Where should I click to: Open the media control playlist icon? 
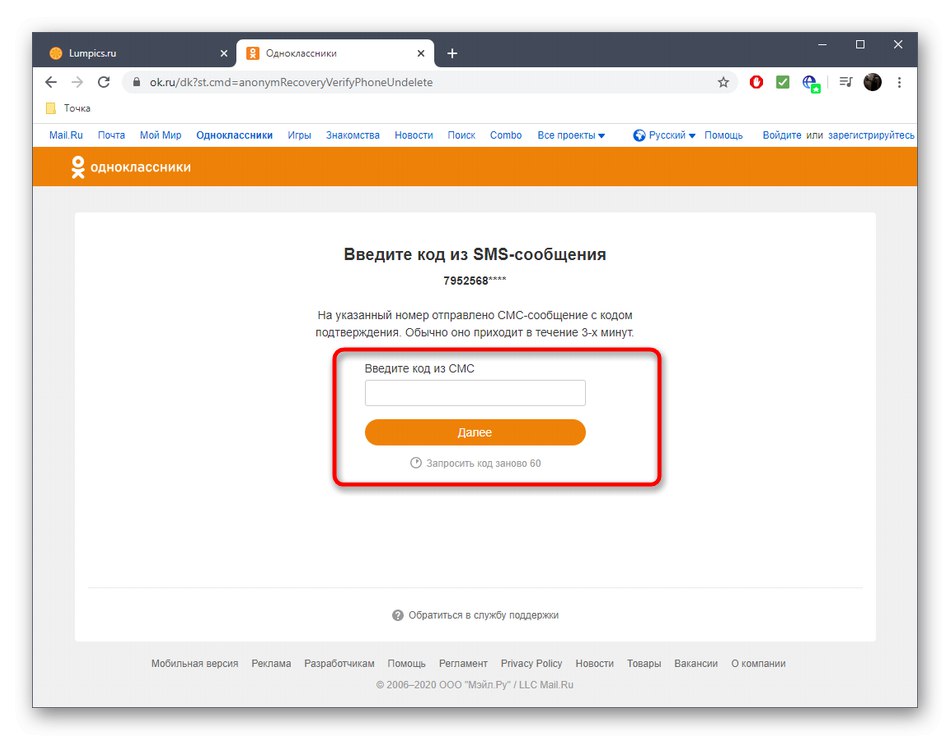(x=846, y=82)
